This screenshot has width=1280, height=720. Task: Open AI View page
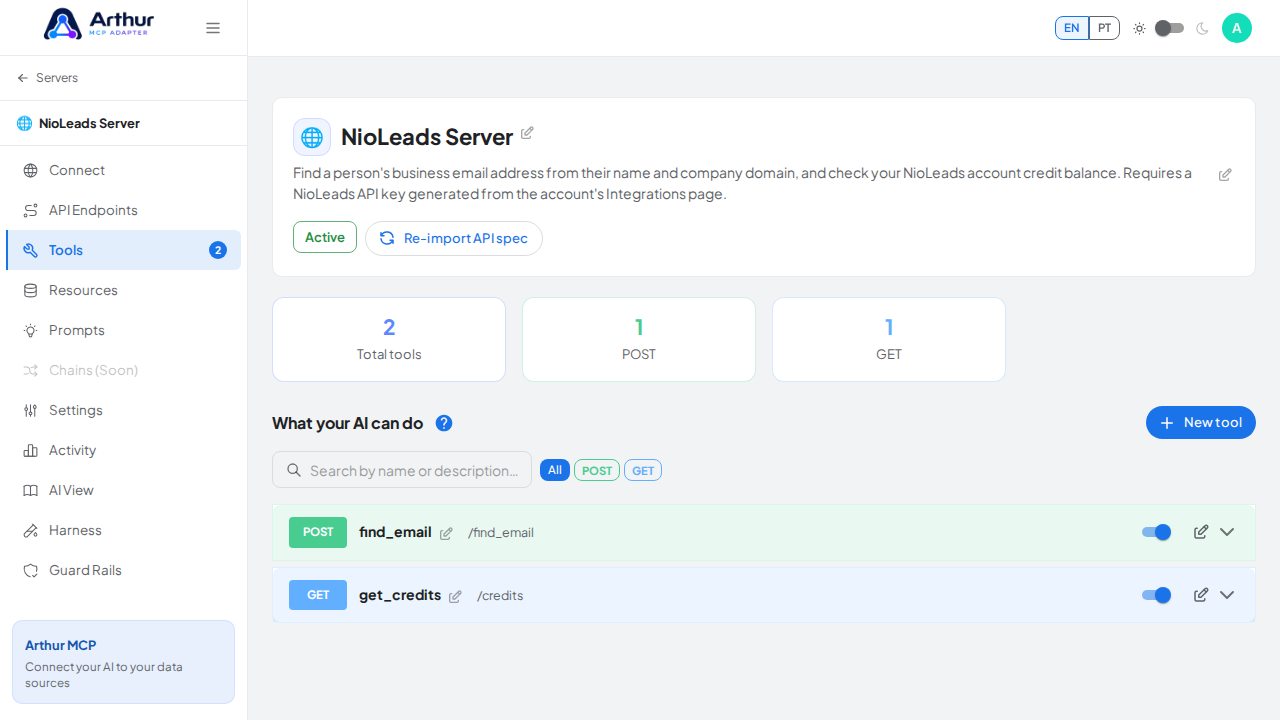tap(123, 490)
